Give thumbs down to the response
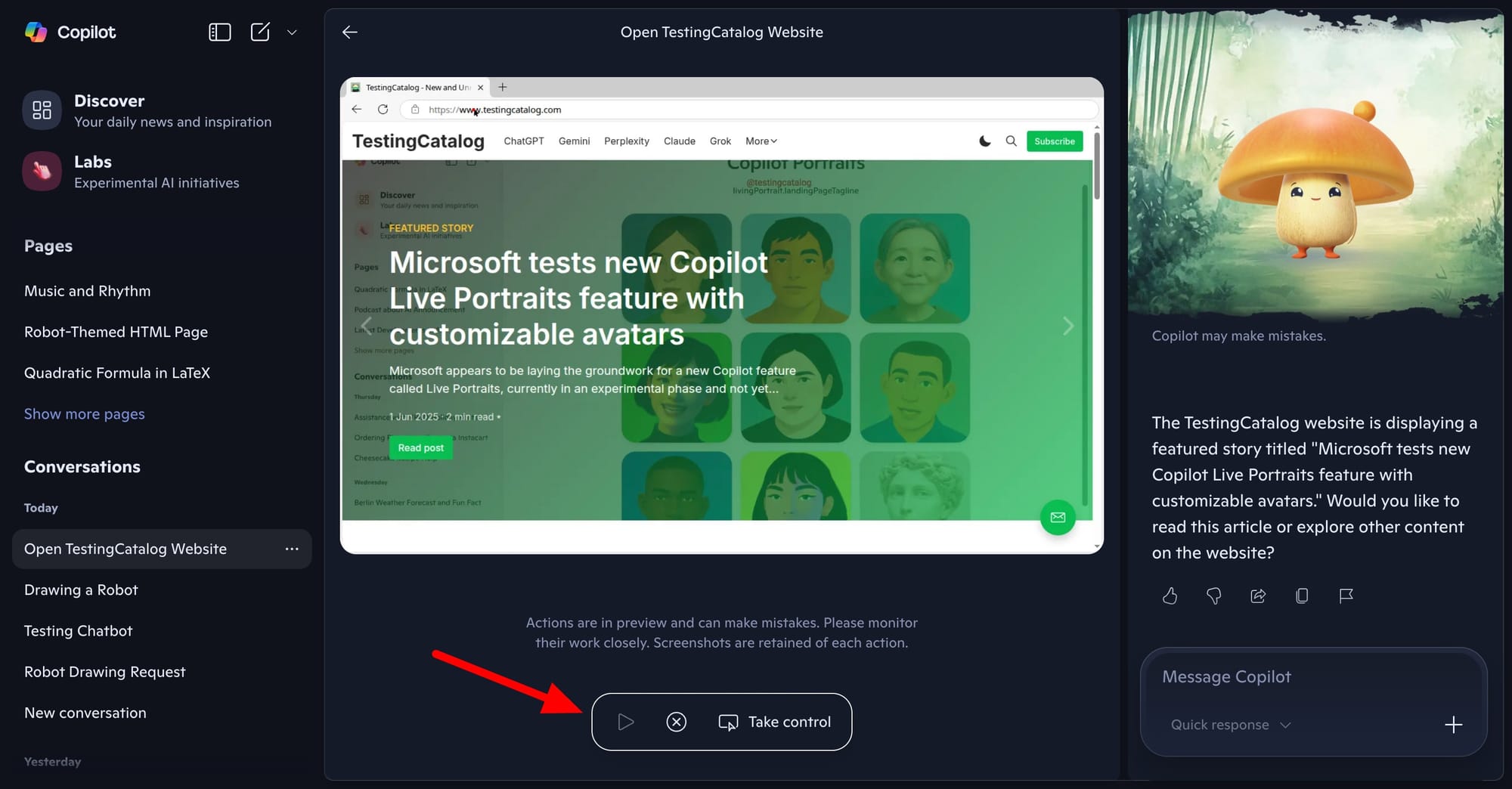 (x=1214, y=596)
